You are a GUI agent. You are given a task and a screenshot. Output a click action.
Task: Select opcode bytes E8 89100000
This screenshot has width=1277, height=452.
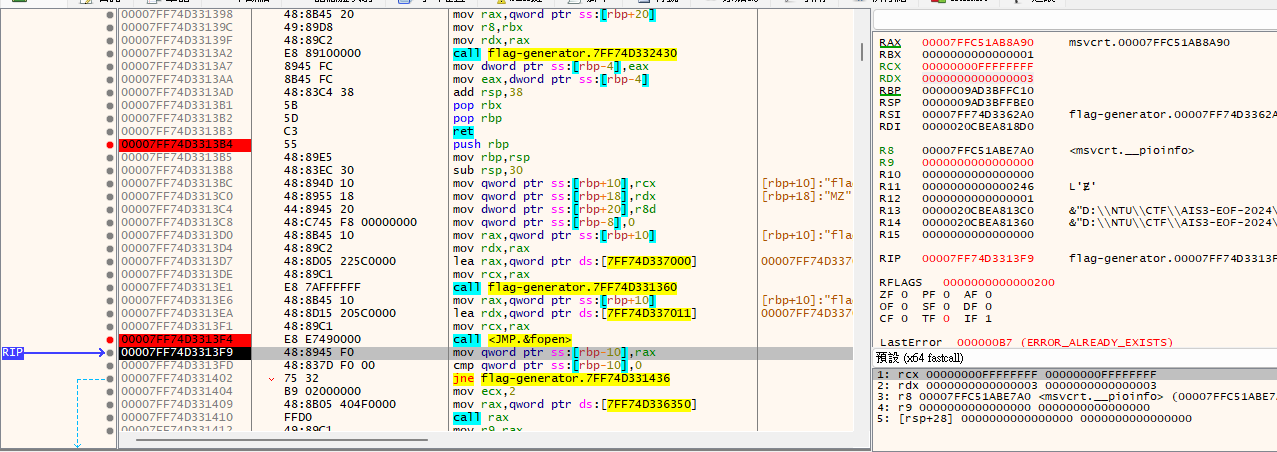coord(320,53)
